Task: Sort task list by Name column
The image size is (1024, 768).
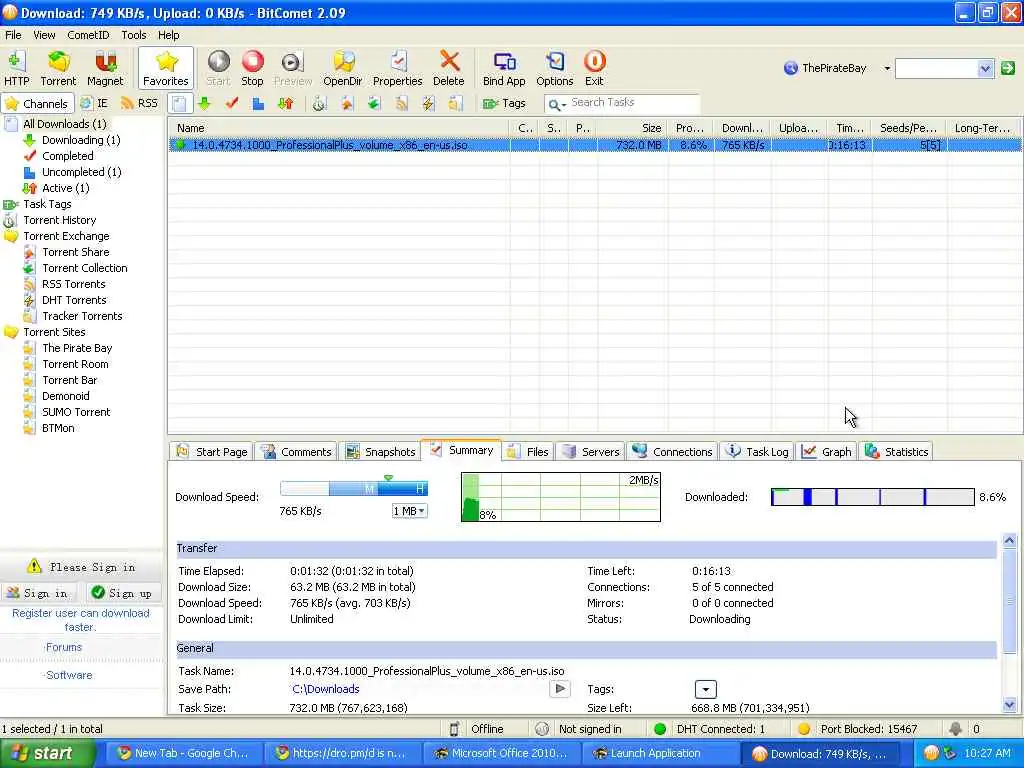Action: click(340, 128)
